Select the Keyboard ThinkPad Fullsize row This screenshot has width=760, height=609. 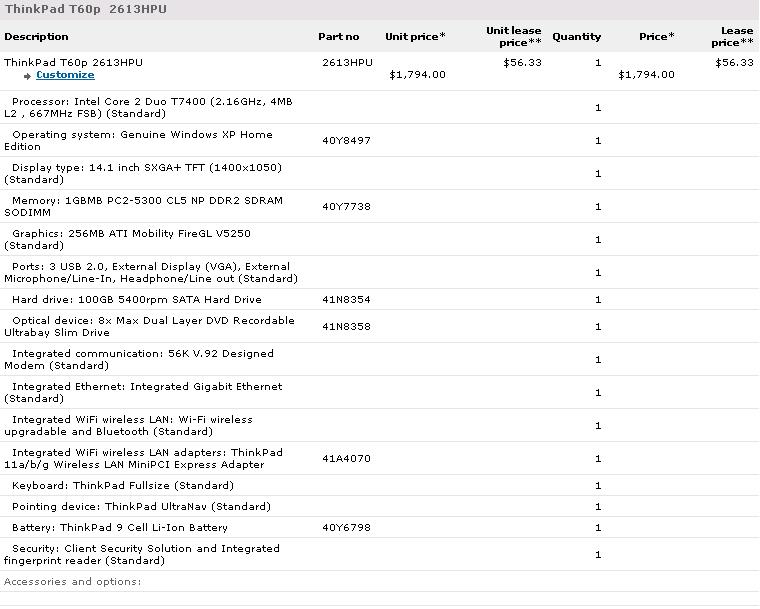380,485
